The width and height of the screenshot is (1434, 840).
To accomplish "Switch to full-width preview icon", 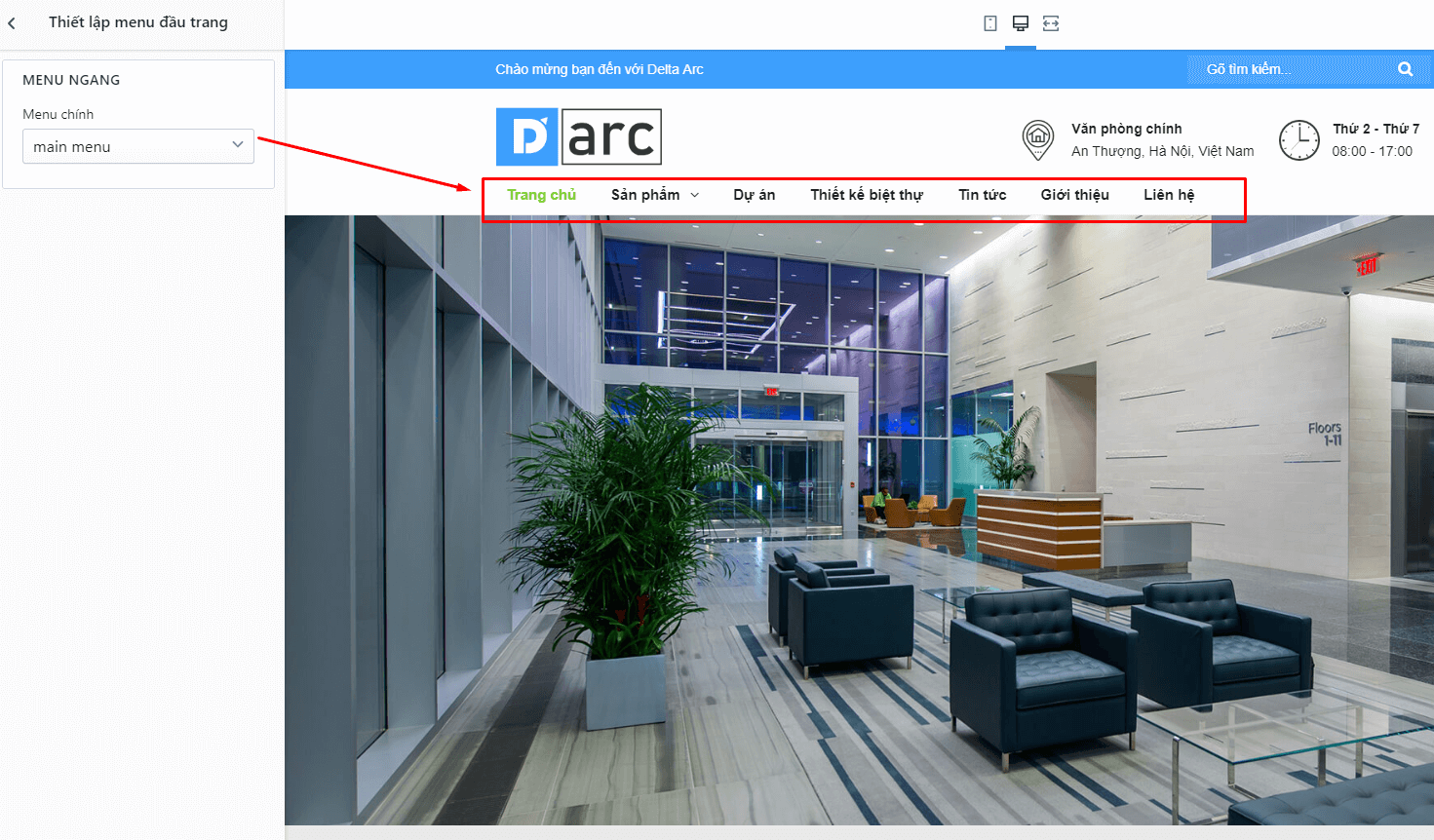I will [1051, 23].
